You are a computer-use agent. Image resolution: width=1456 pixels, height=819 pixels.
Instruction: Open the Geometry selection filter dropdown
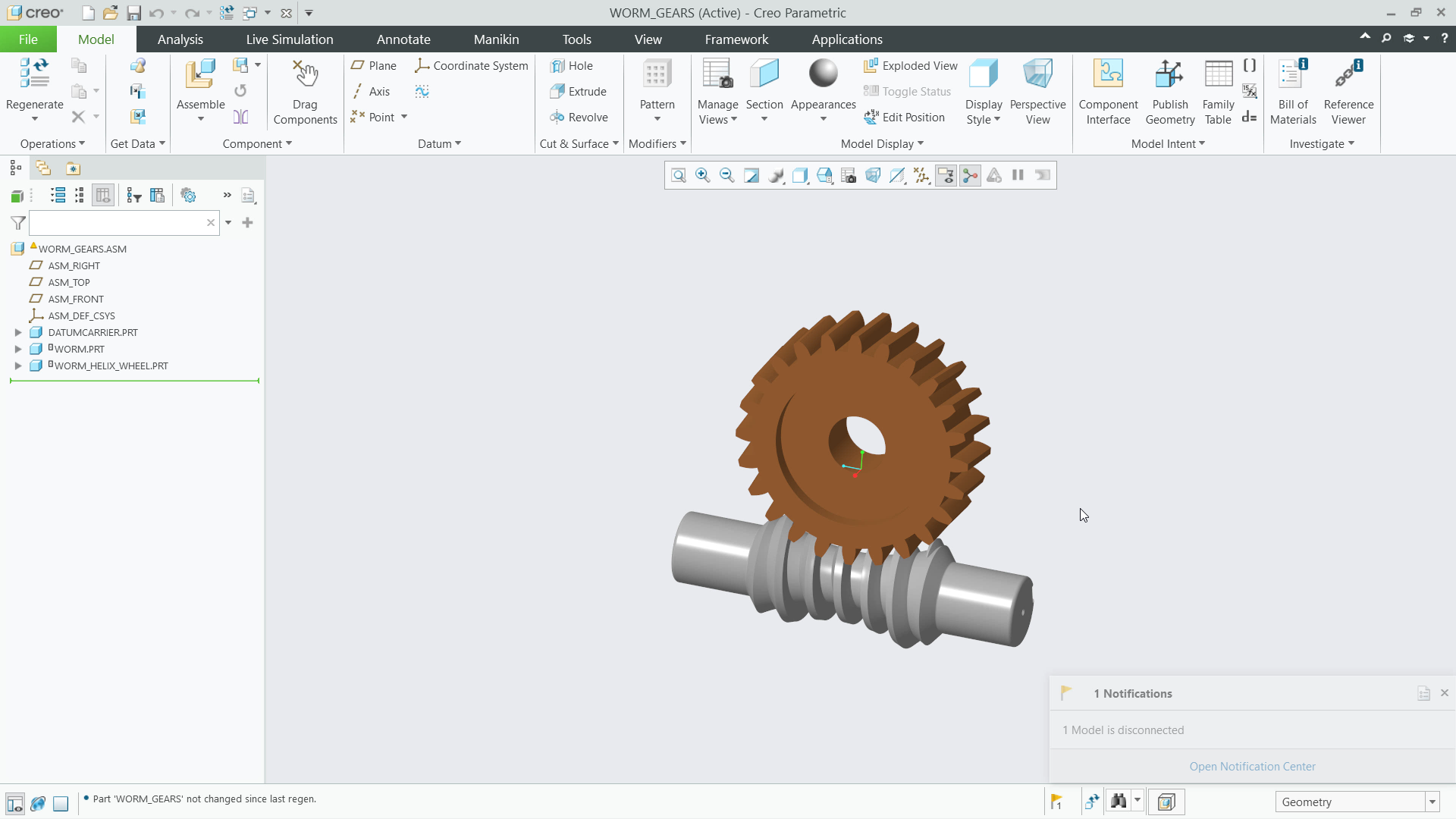point(1432,802)
